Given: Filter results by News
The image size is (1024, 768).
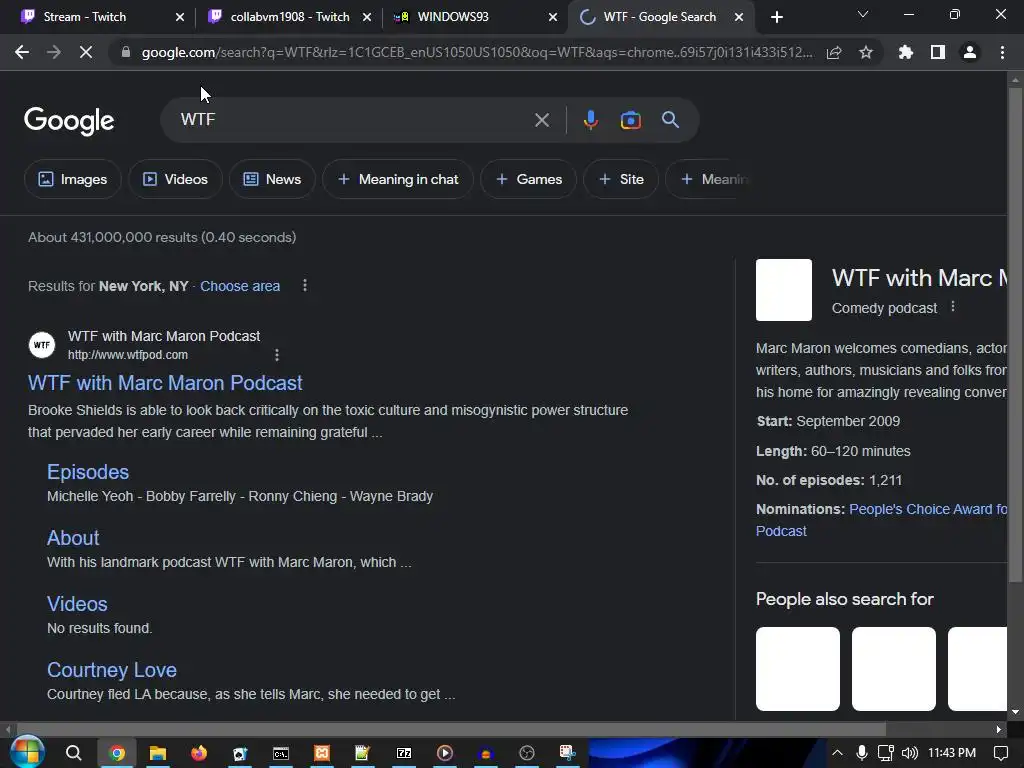Looking at the screenshot, I should pyautogui.click(x=272, y=179).
